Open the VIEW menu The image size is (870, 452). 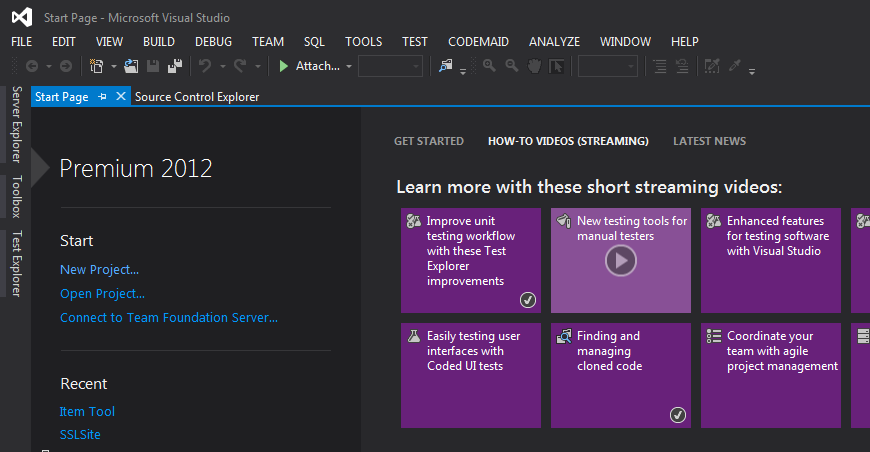(x=109, y=42)
